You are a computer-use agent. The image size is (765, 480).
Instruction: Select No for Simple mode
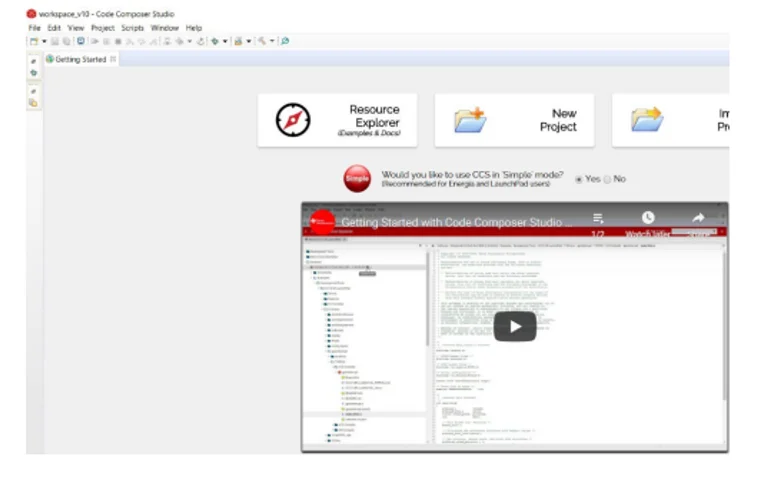tap(607, 180)
